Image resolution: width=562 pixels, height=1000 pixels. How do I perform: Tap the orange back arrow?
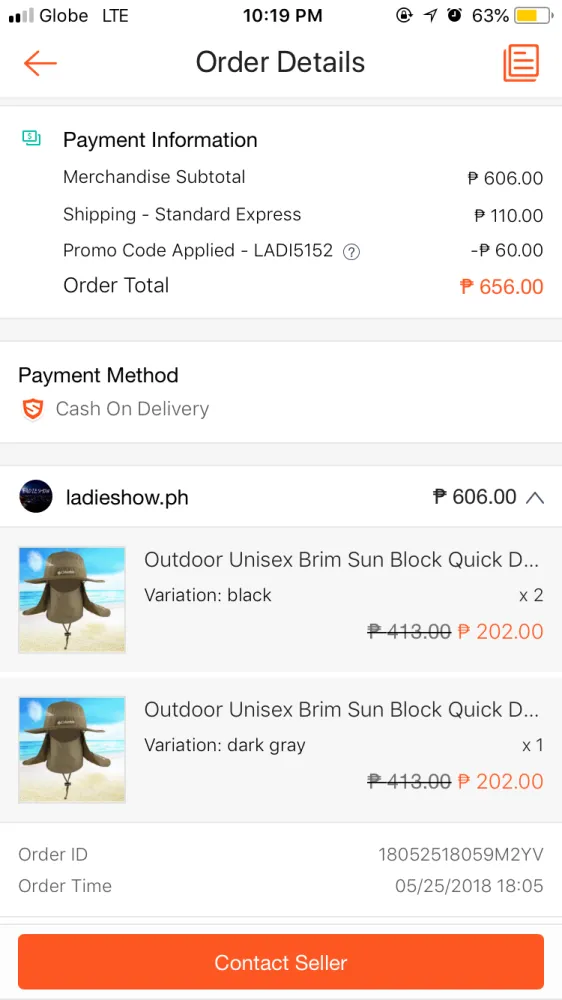pyautogui.click(x=40, y=63)
